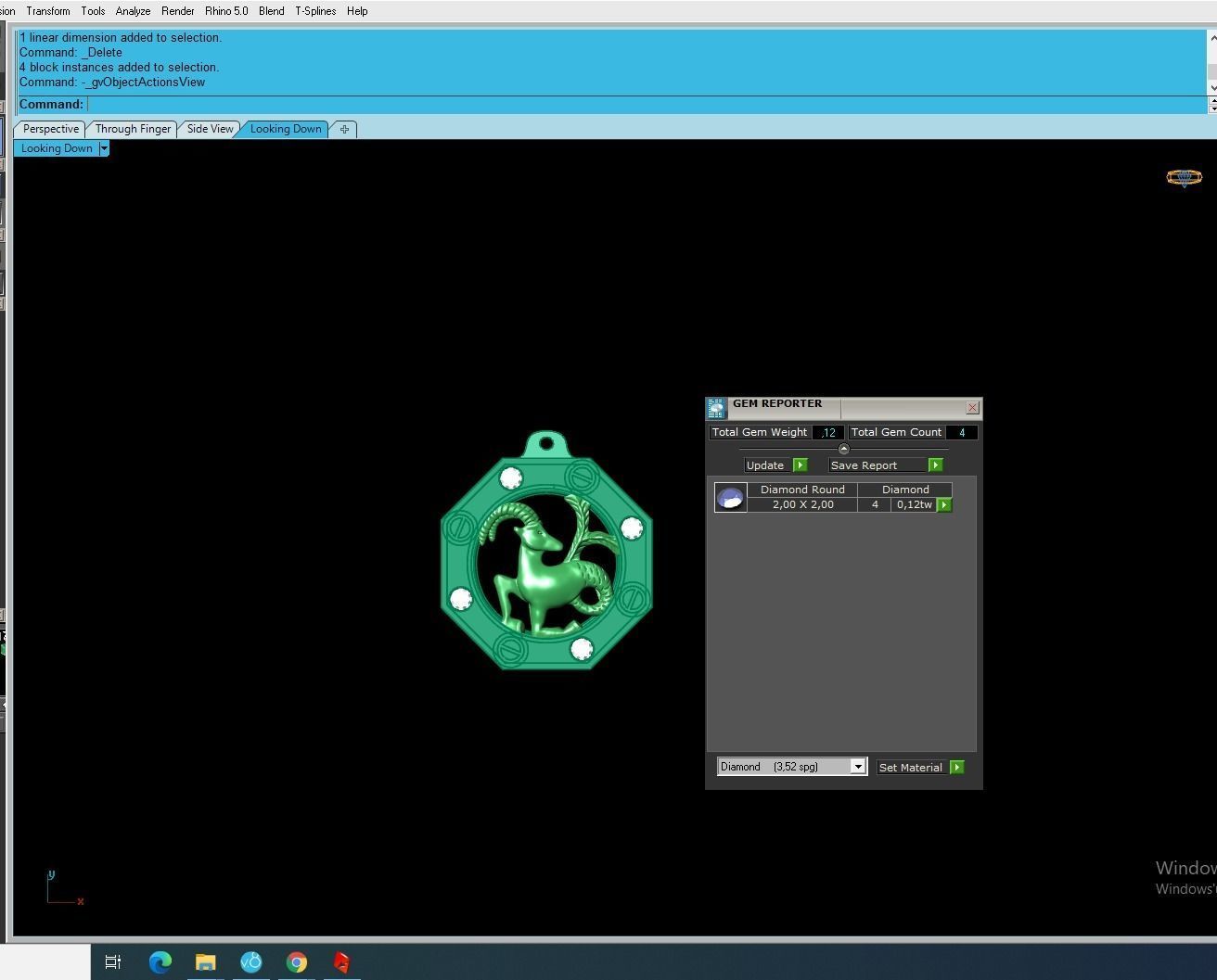Expand the Looking Down viewport title dropdown
Viewport: 1217px width, 980px height.
coord(104,148)
